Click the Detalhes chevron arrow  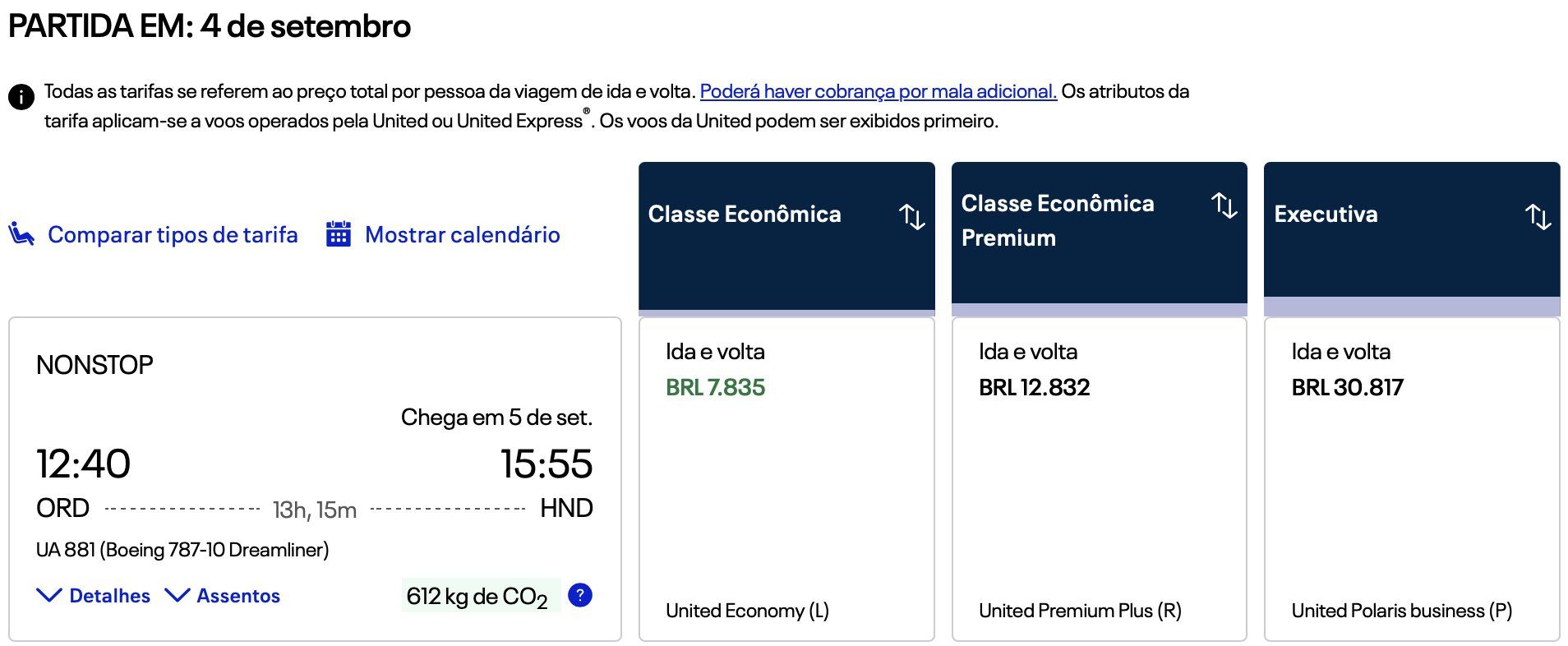(x=49, y=595)
